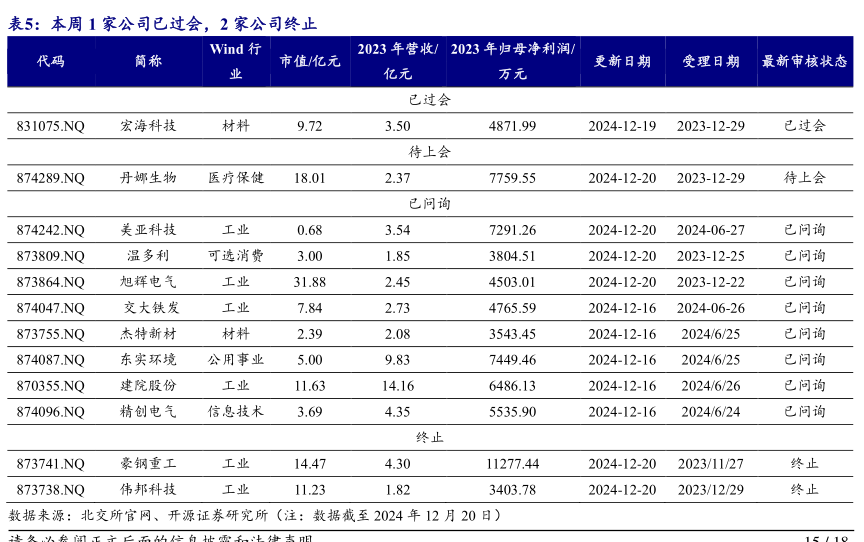Click net profit value 4765.59

pyautogui.click(x=512, y=308)
